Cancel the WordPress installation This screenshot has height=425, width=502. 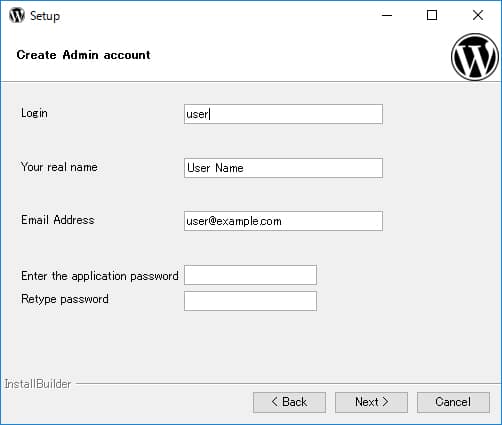point(453,402)
